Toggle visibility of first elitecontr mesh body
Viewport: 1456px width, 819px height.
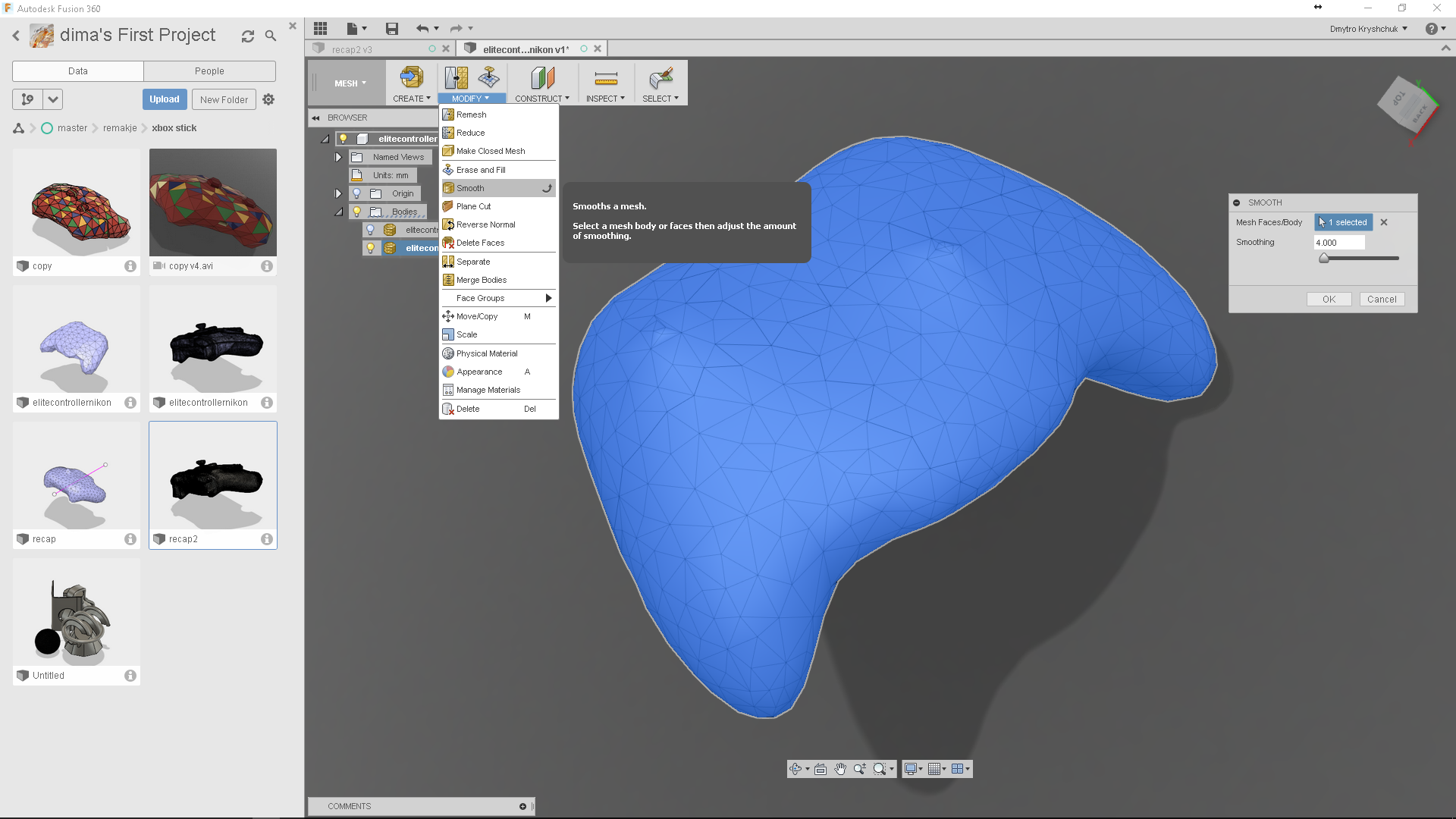click(370, 230)
